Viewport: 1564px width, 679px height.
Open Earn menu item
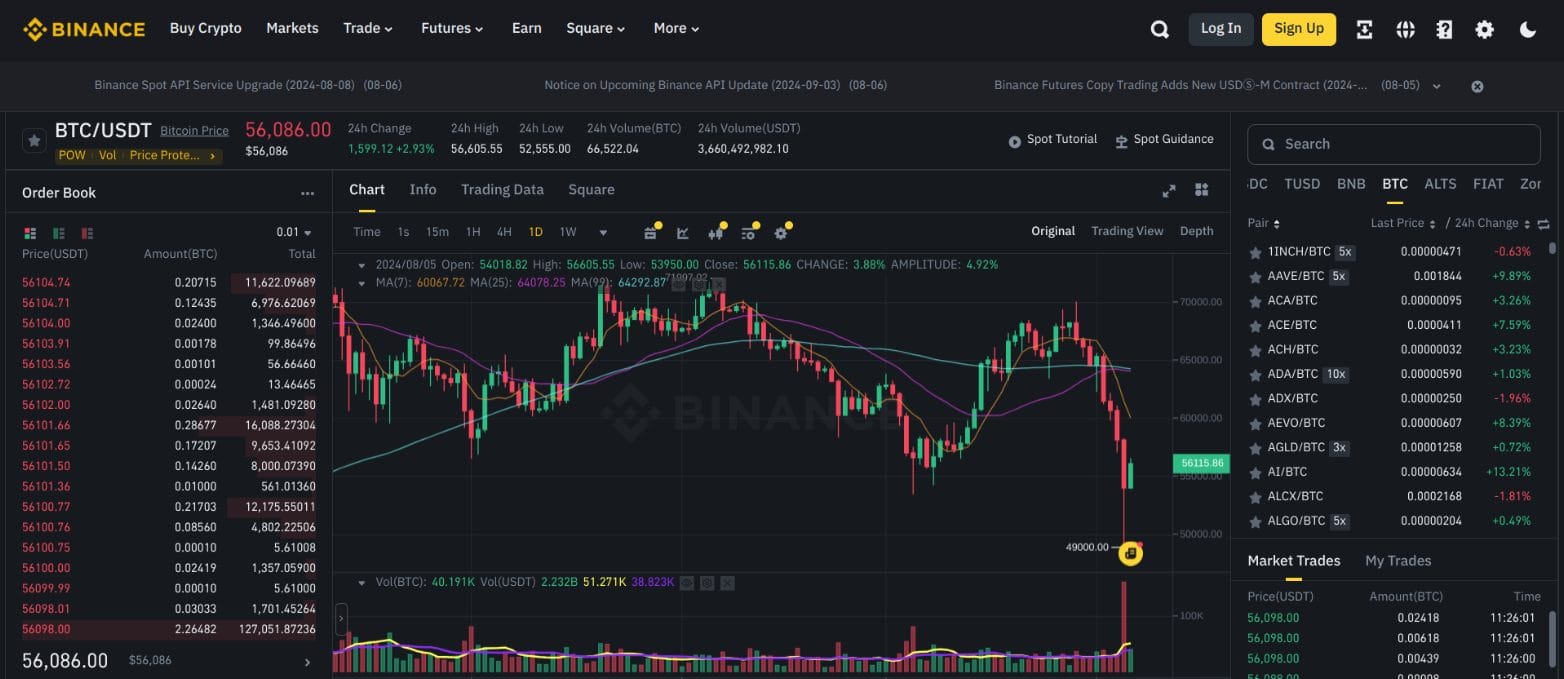click(527, 28)
